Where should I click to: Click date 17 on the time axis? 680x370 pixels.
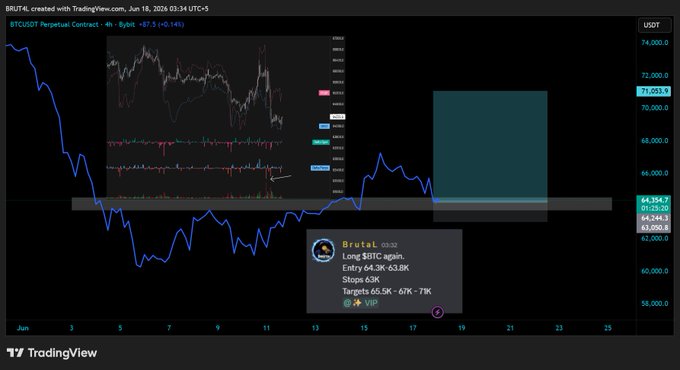tap(413, 328)
